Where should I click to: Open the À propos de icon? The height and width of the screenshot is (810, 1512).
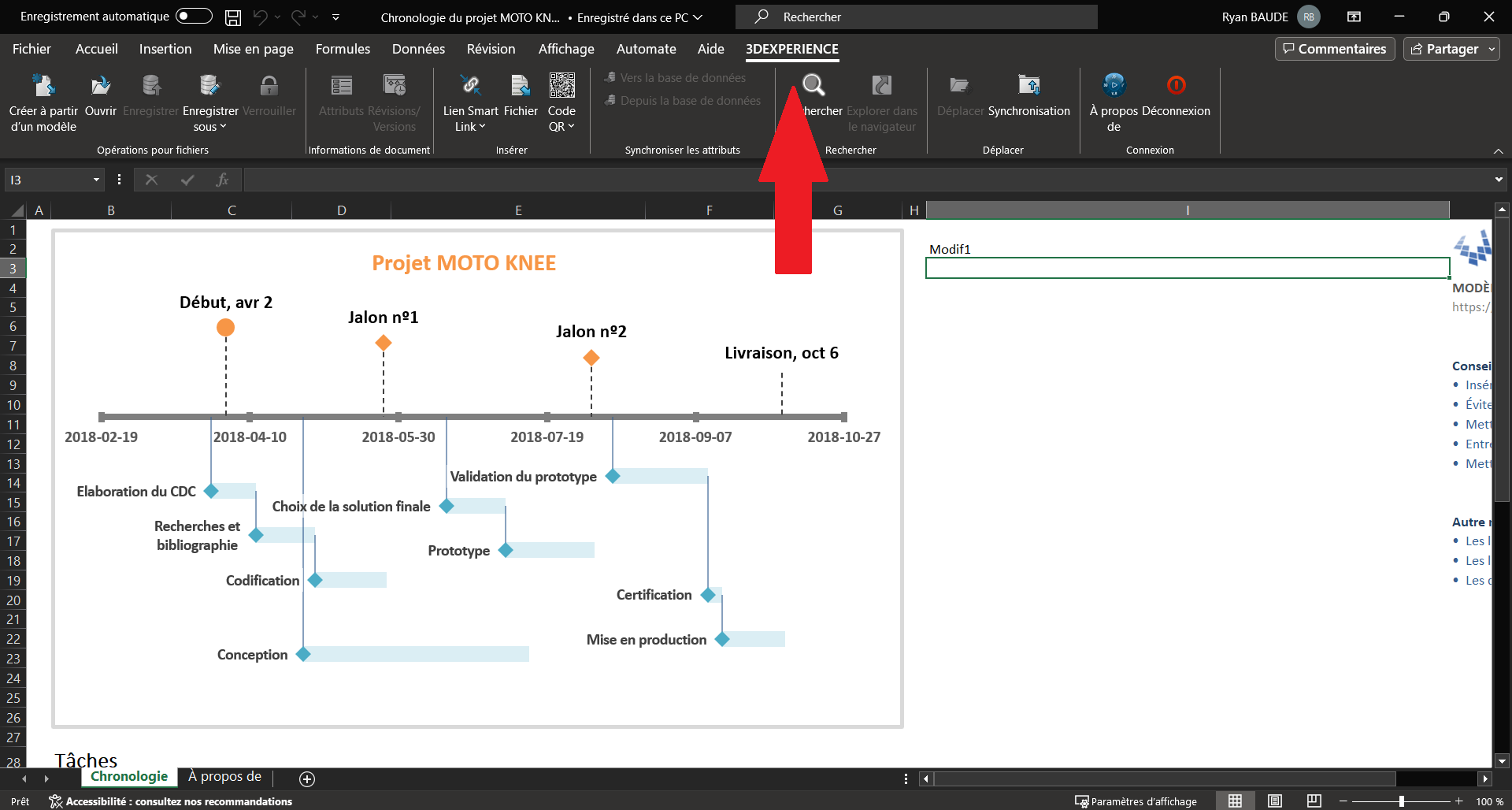coord(1114,85)
